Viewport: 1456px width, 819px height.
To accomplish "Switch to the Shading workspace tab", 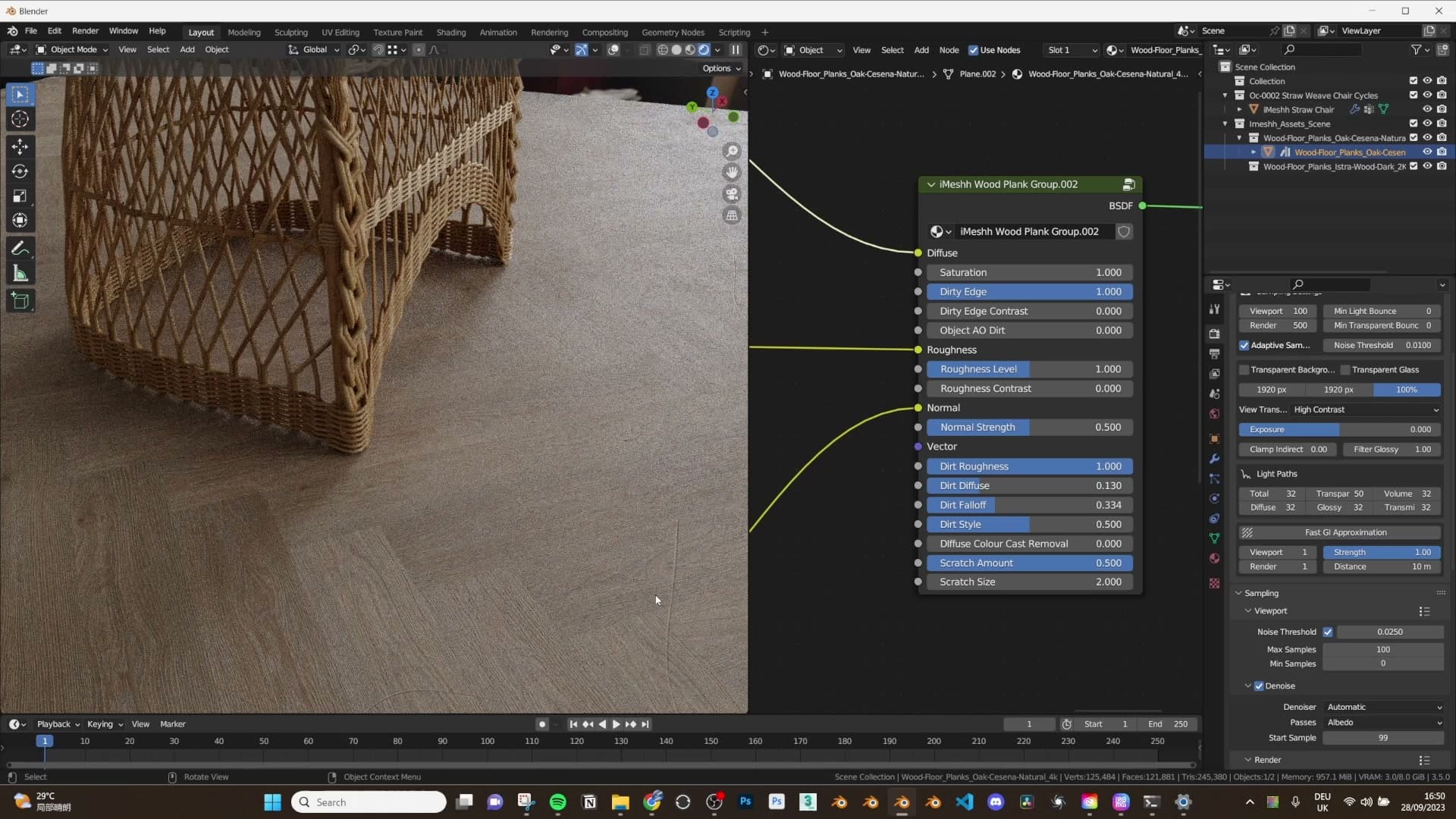I will click(x=451, y=32).
